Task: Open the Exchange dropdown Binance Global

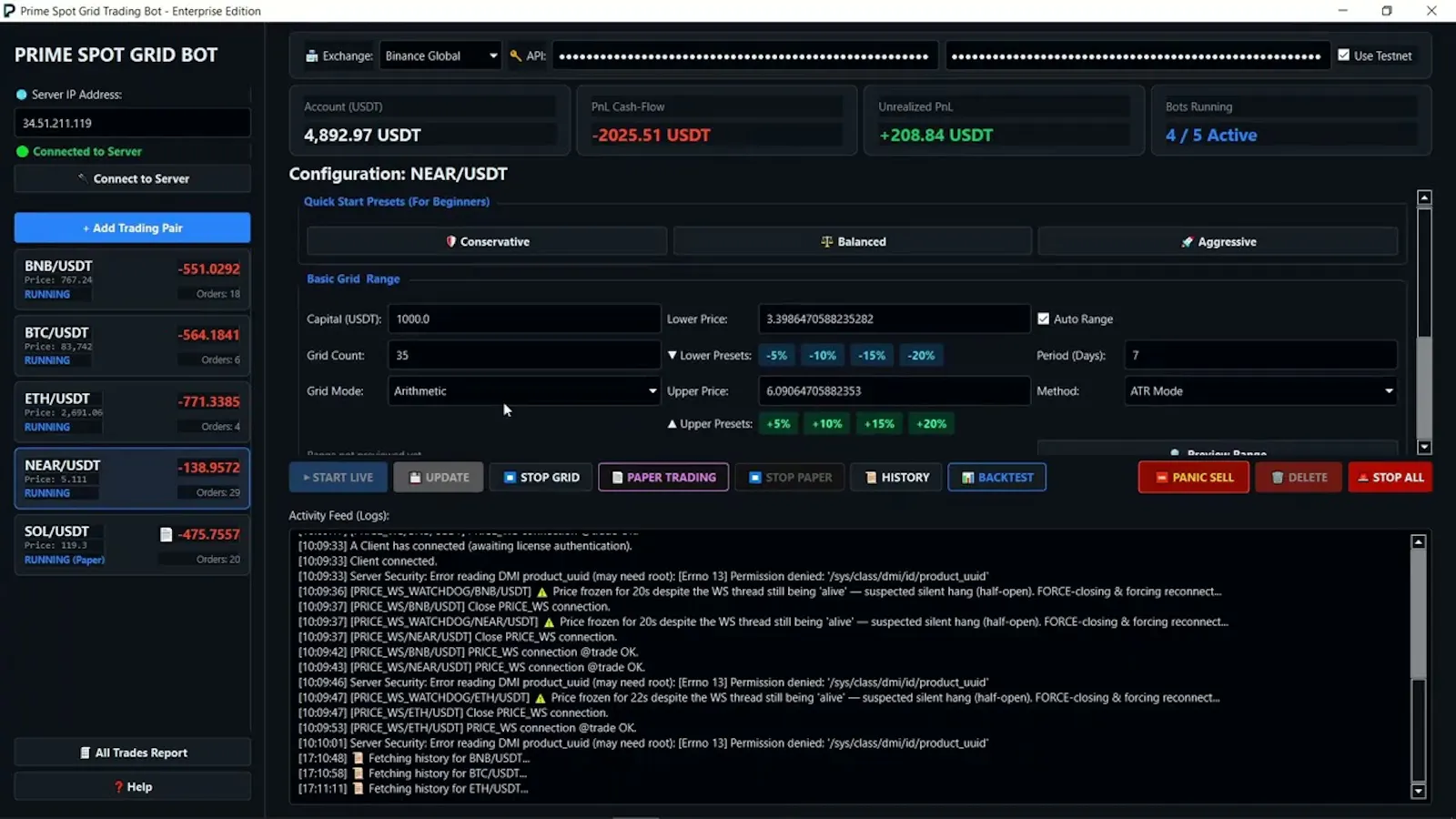Action: pos(440,56)
